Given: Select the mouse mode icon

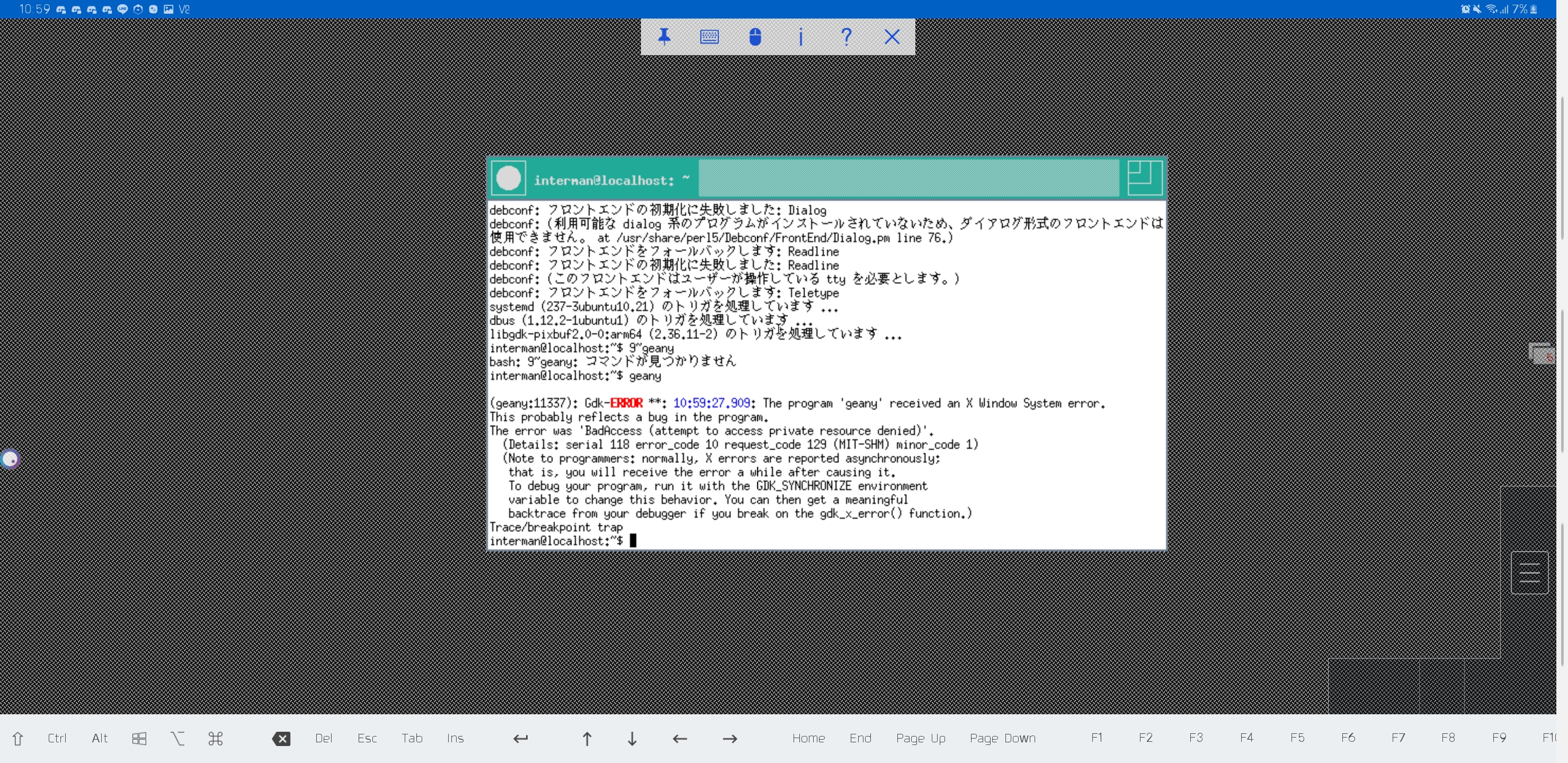Looking at the screenshot, I should [x=755, y=37].
